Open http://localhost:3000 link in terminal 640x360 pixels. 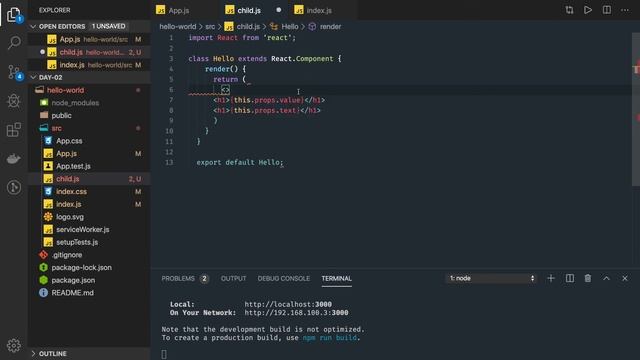pyautogui.click(x=288, y=304)
